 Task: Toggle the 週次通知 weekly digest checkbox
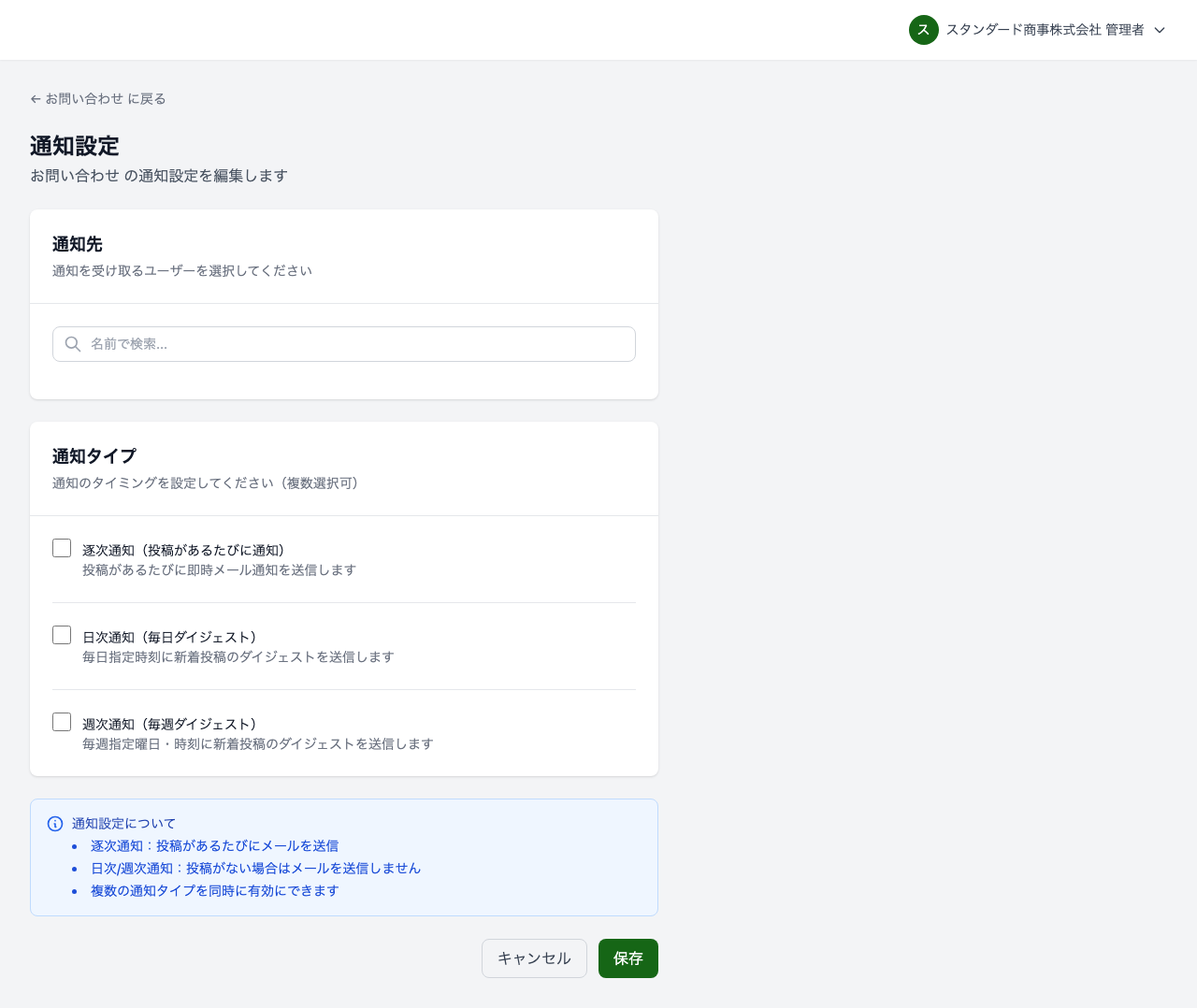62,722
